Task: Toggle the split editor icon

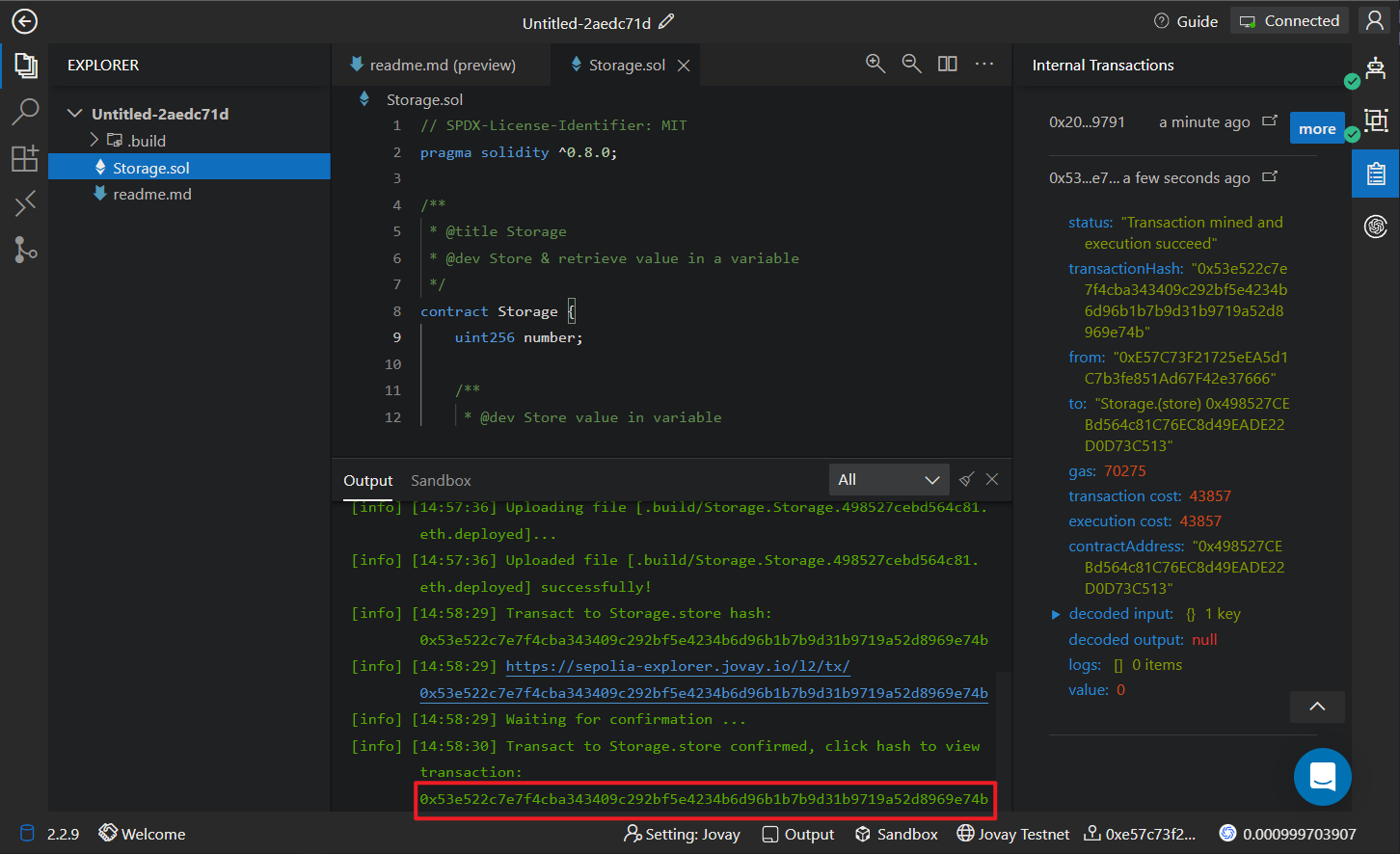Action: pos(948,64)
